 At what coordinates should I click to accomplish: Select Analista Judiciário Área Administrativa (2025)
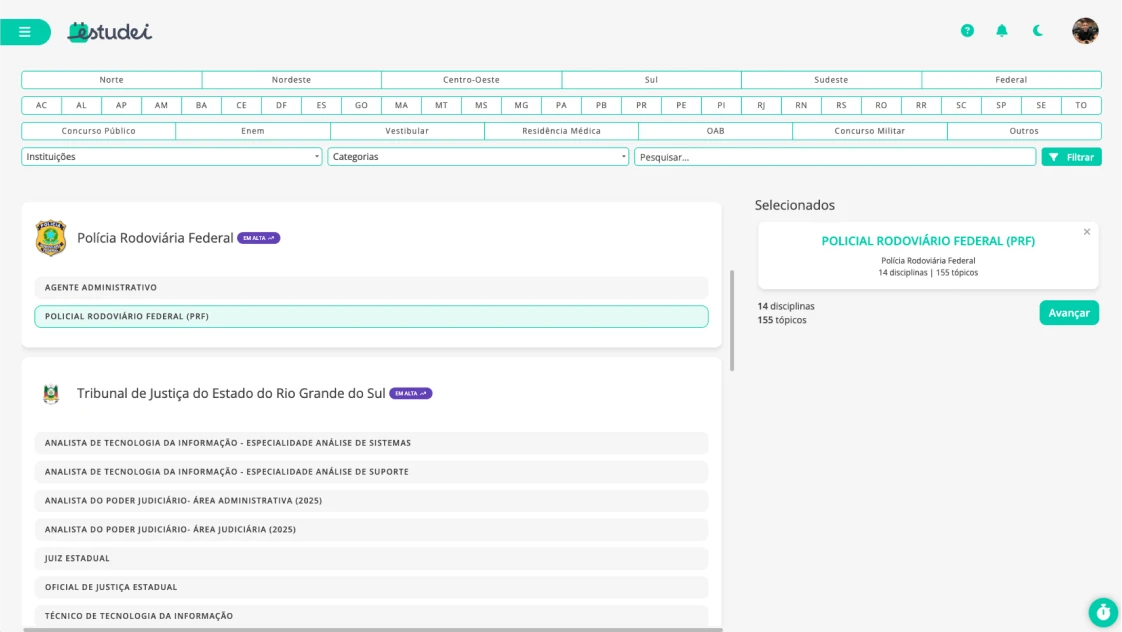(371, 500)
